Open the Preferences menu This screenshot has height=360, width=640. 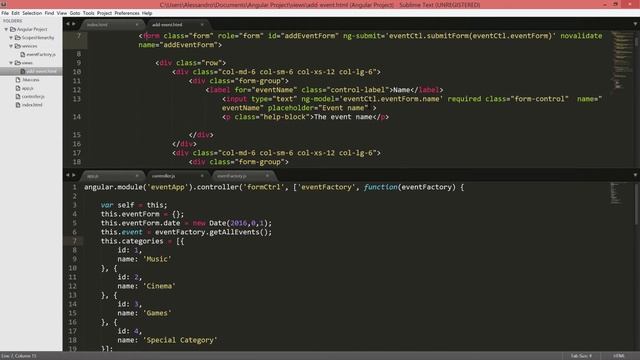point(127,13)
